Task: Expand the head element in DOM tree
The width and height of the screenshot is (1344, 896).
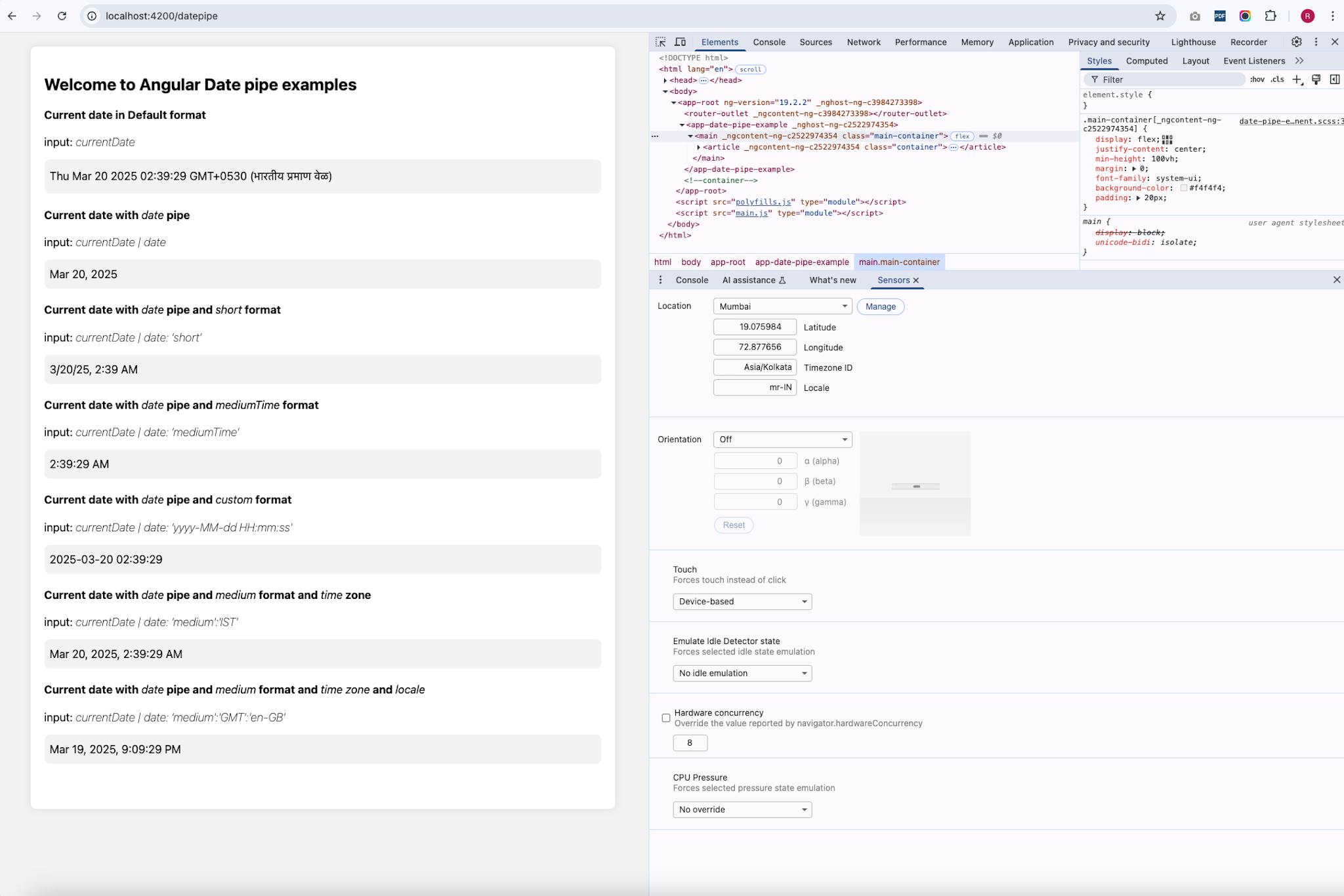Action: point(665,80)
